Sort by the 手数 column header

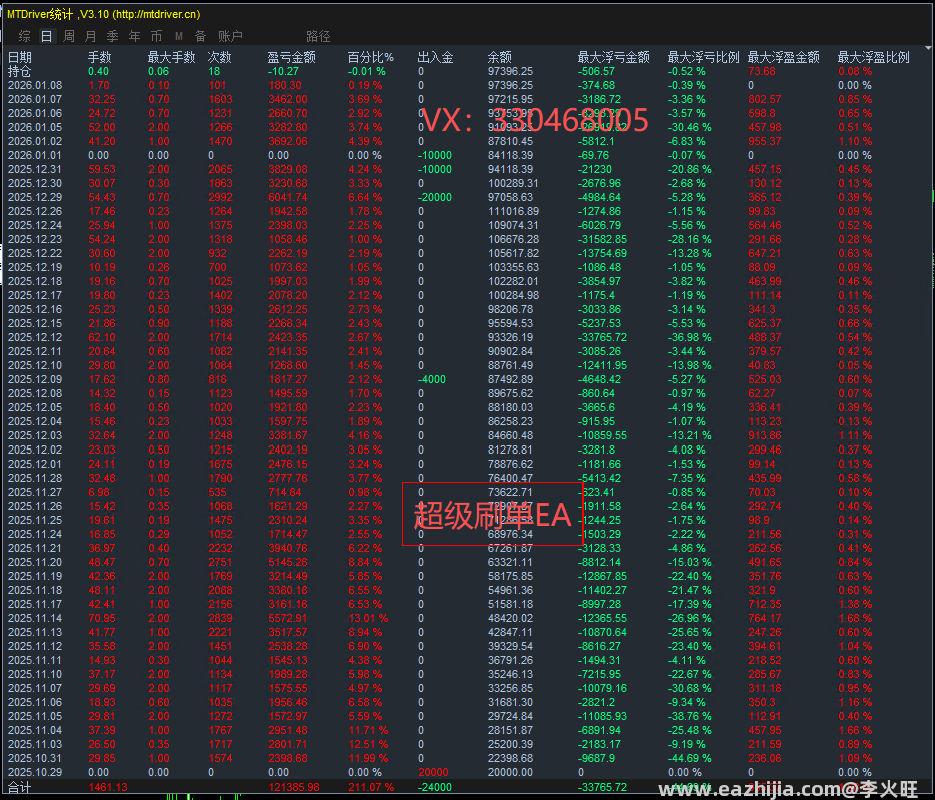[100, 57]
